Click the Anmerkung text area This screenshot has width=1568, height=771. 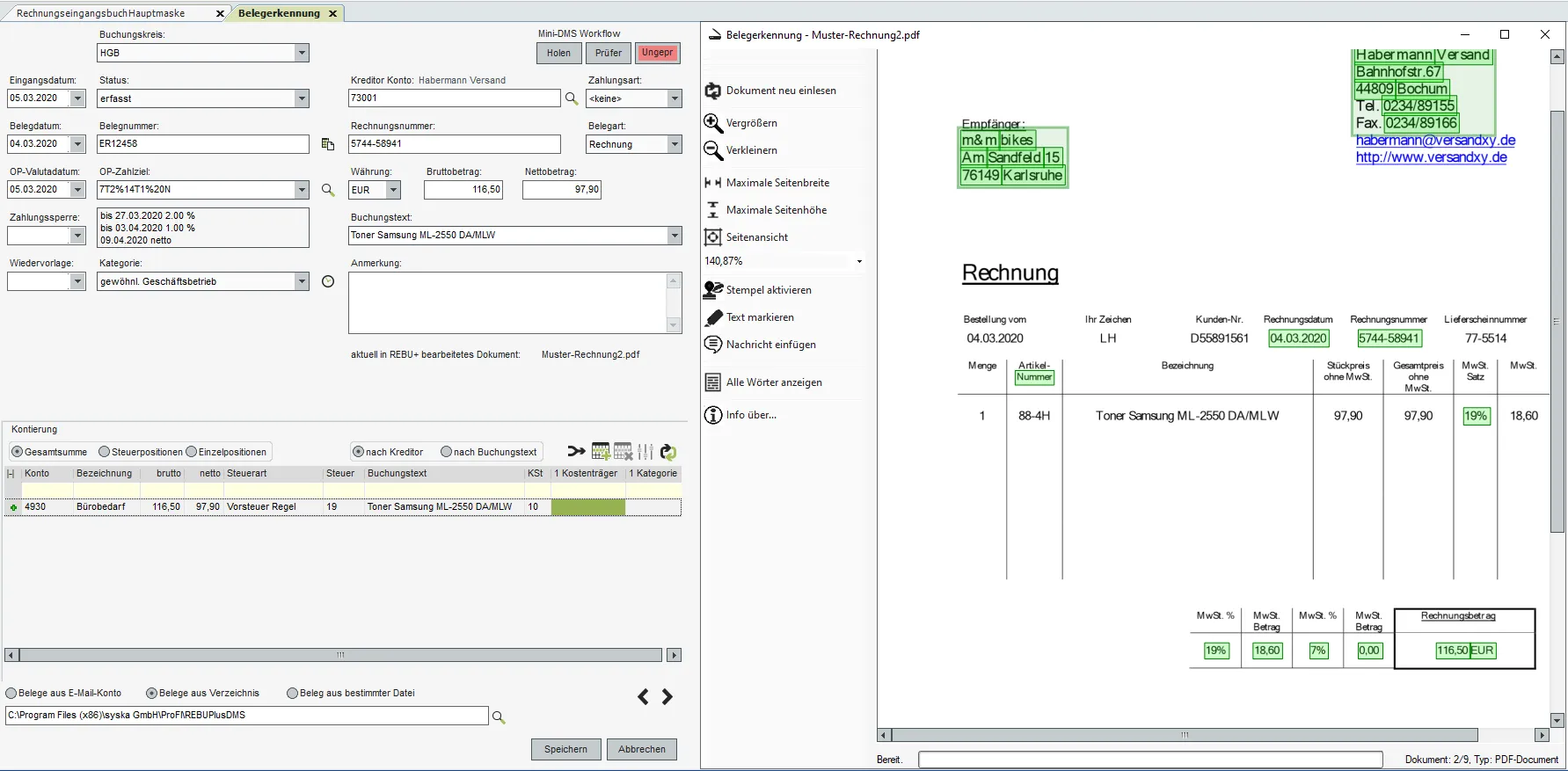[x=508, y=303]
